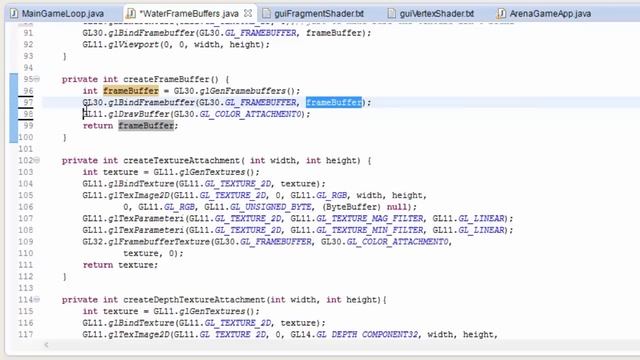The width and height of the screenshot is (640, 360).
Task: Click selected frameBuffer argument on line 97
Action: click(334, 102)
